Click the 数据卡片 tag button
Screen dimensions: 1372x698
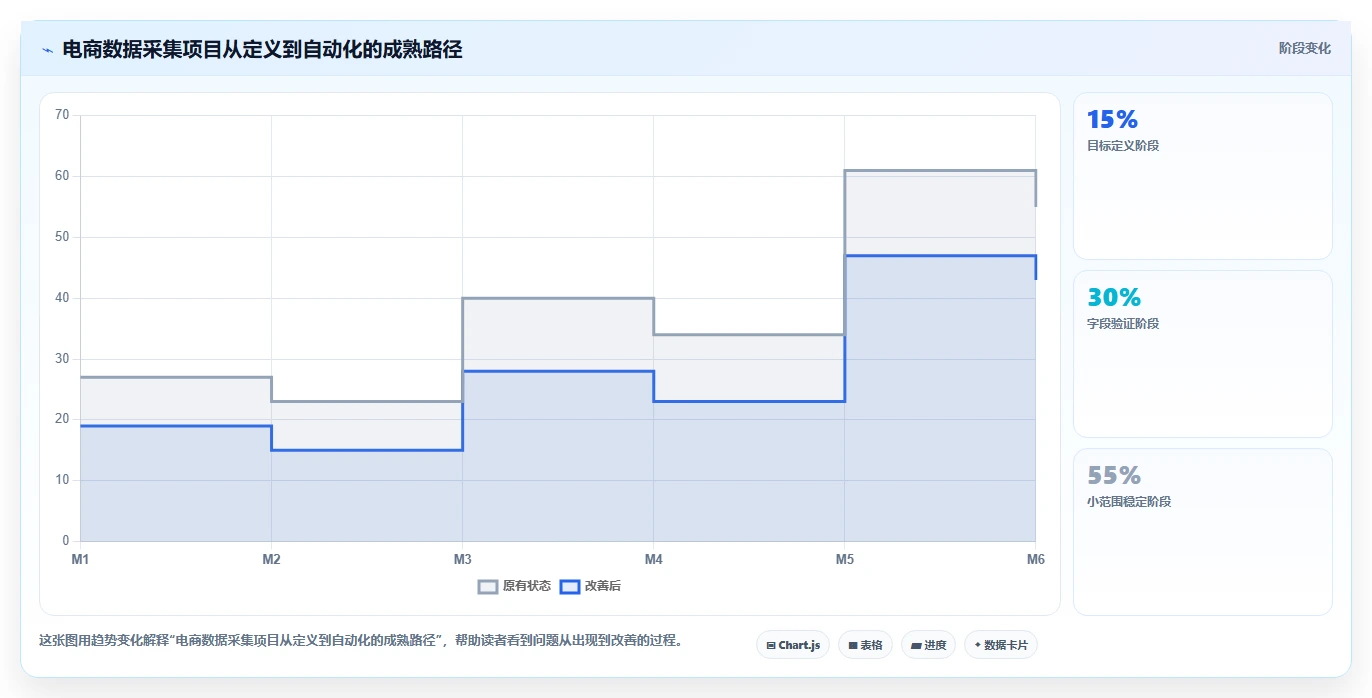(1001, 645)
